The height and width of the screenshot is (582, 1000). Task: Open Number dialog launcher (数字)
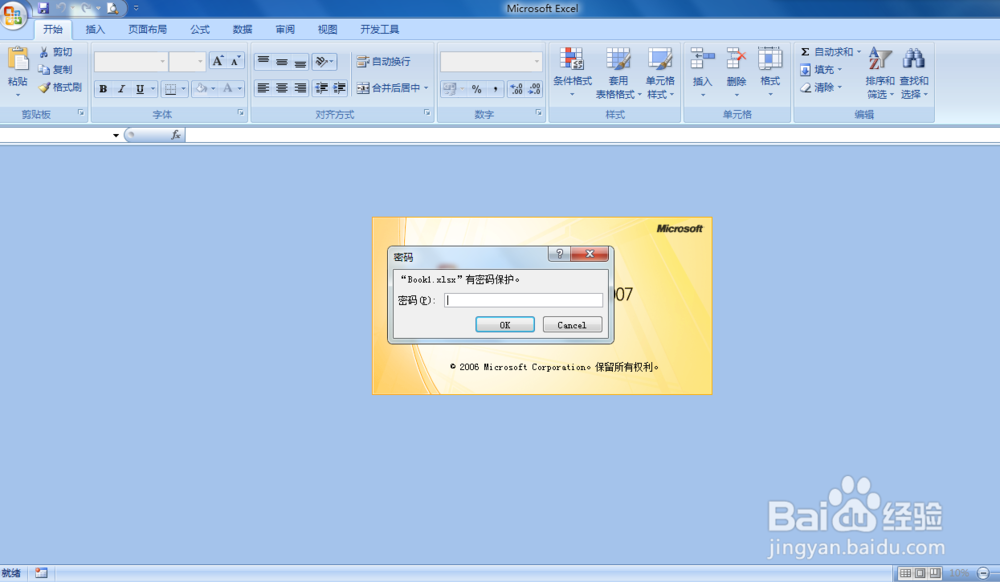(539, 113)
